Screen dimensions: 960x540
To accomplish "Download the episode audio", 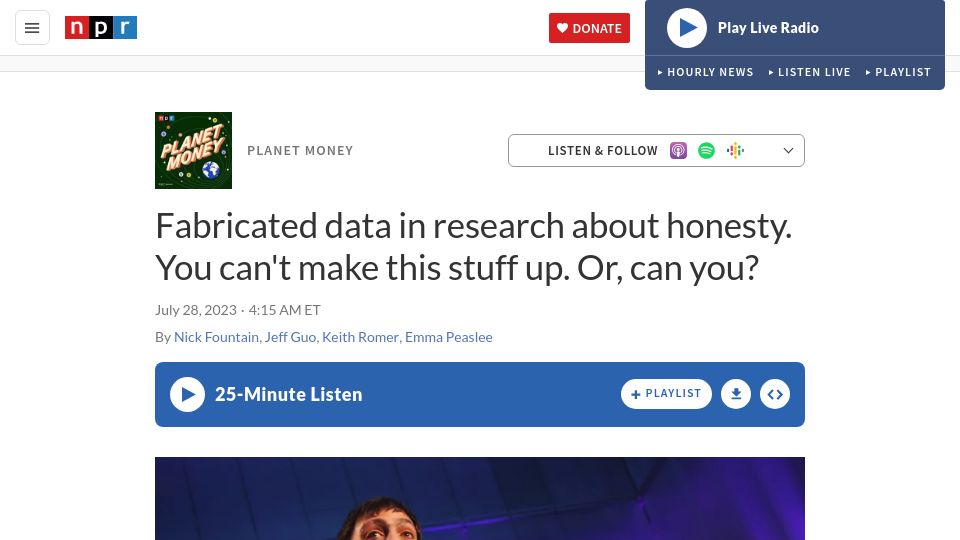I will (736, 394).
